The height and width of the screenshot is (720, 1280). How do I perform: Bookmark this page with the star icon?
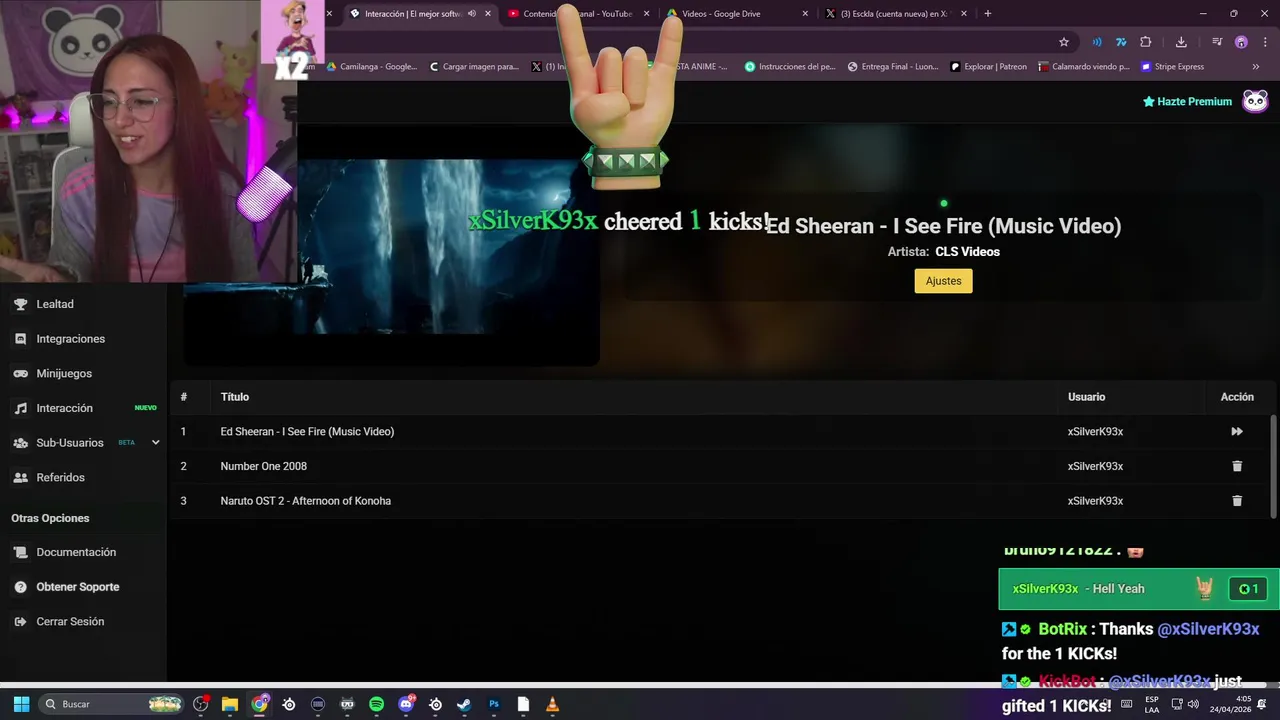[x=1064, y=42]
